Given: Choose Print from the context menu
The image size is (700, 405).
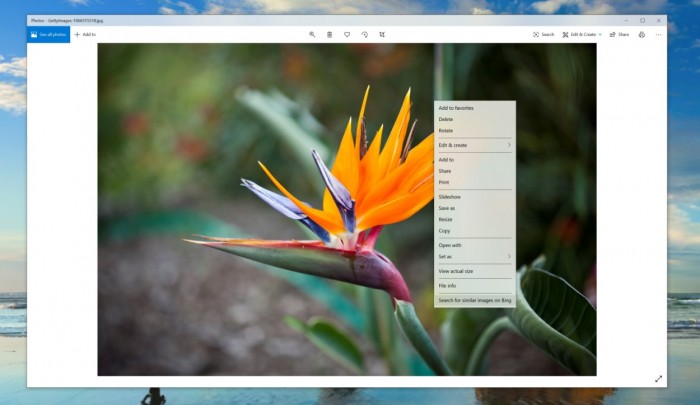Looking at the screenshot, I should coord(474,182).
